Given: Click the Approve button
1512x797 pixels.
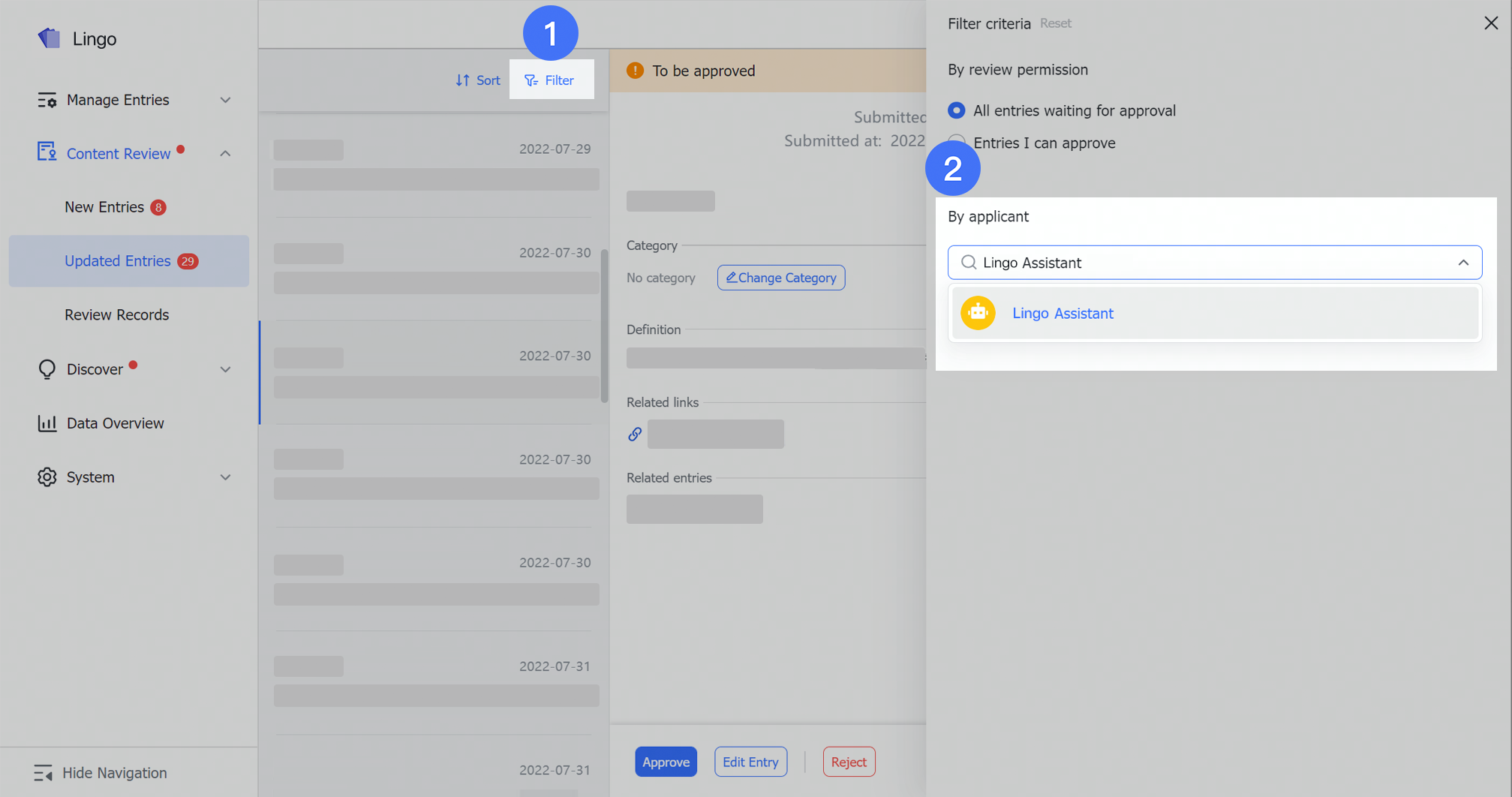Looking at the screenshot, I should pyautogui.click(x=665, y=761).
